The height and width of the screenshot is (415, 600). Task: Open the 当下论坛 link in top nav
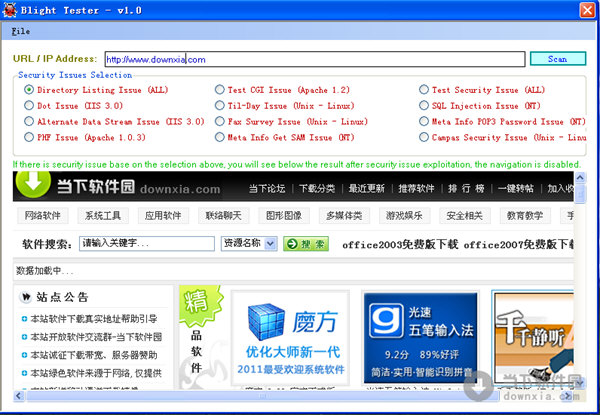click(267, 188)
